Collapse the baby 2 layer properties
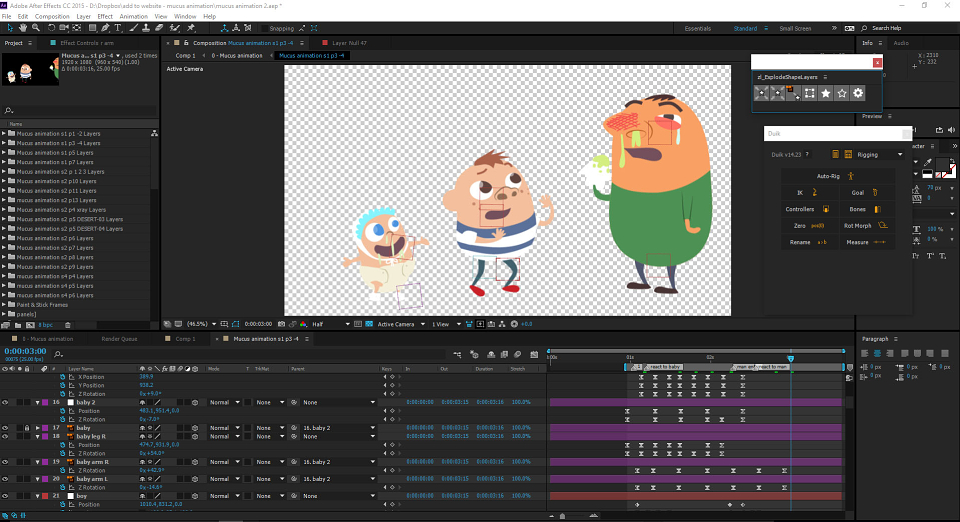The height and width of the screenshot is (522, 960). (37, 403)
